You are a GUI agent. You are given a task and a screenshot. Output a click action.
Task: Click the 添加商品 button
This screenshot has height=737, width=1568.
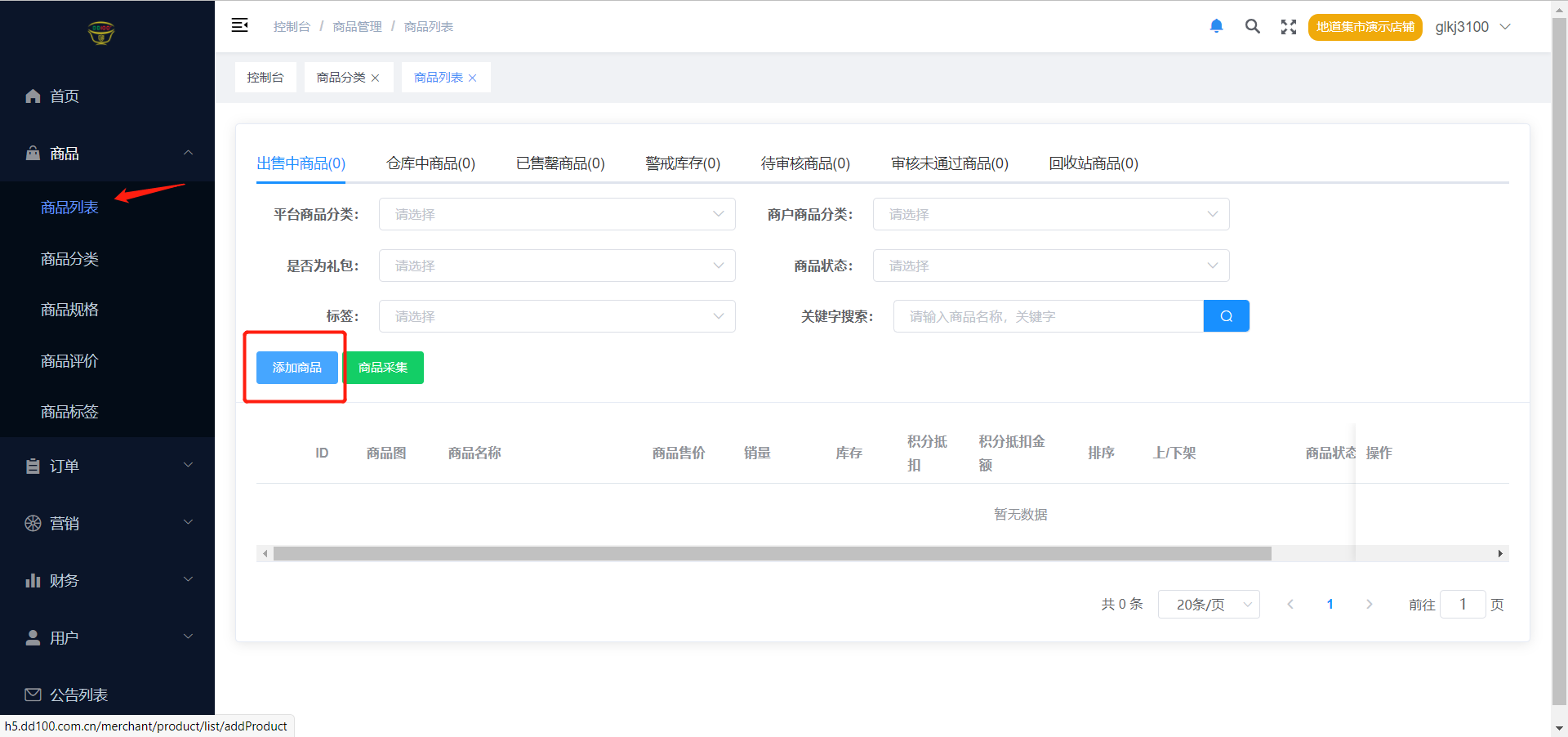296,367
